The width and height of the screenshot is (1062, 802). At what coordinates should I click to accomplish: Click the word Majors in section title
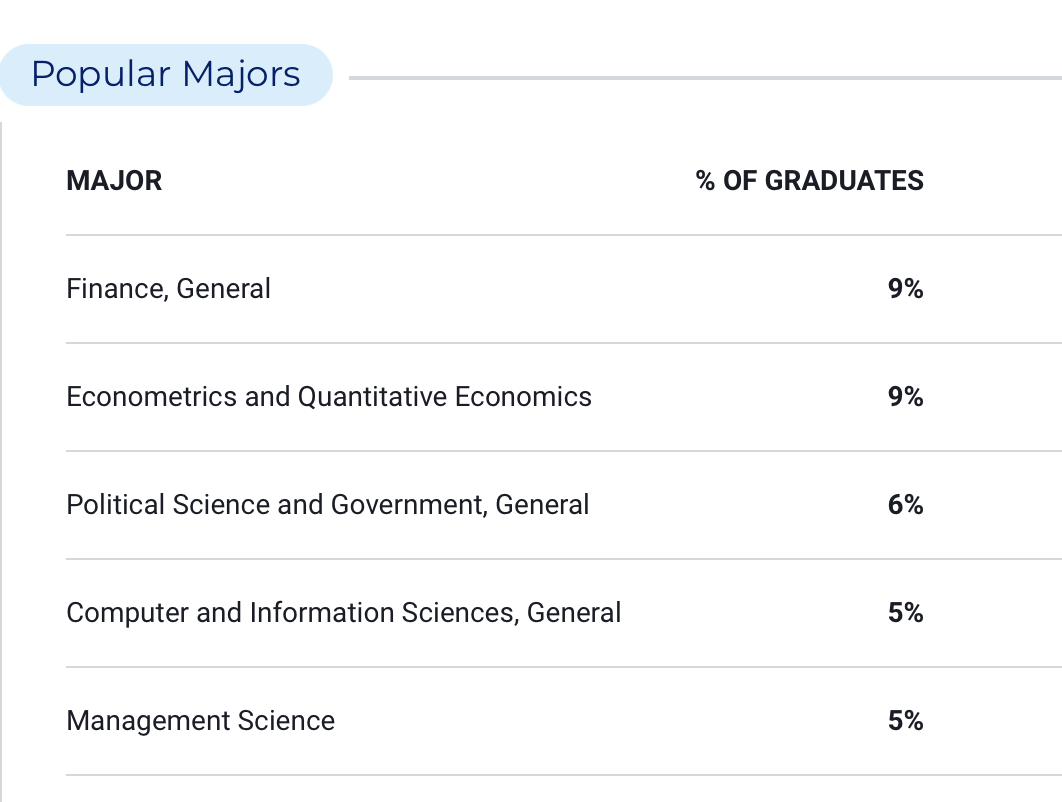pos(241,75)
